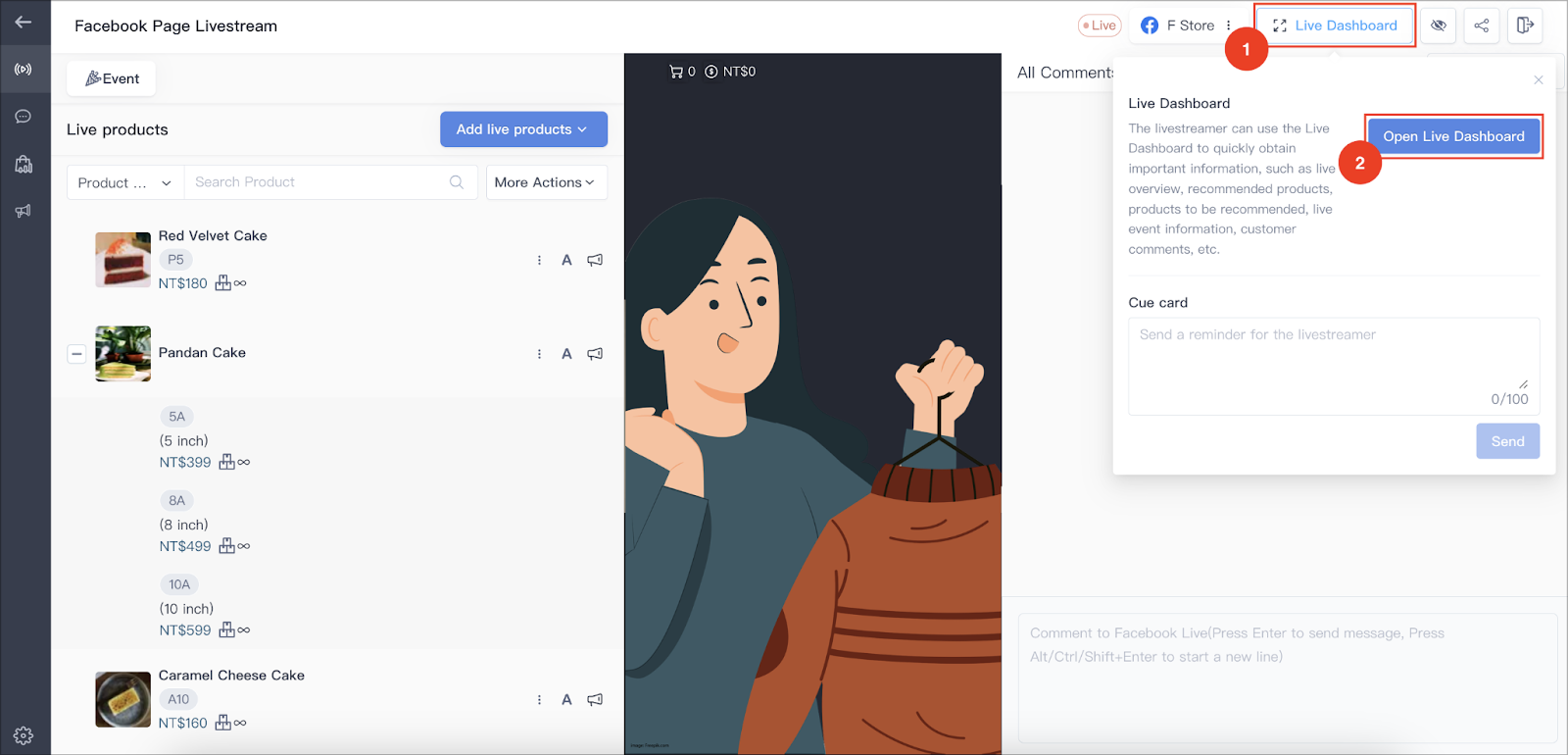Close the Live Dashboard popup
The height and width of the screenshot is (755, 1568).
(x=1539, y=80)
